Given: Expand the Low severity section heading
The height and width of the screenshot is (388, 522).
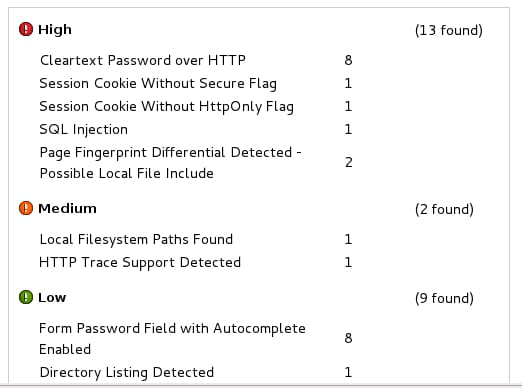Looking at the screenshot, I should click(52, 297).
